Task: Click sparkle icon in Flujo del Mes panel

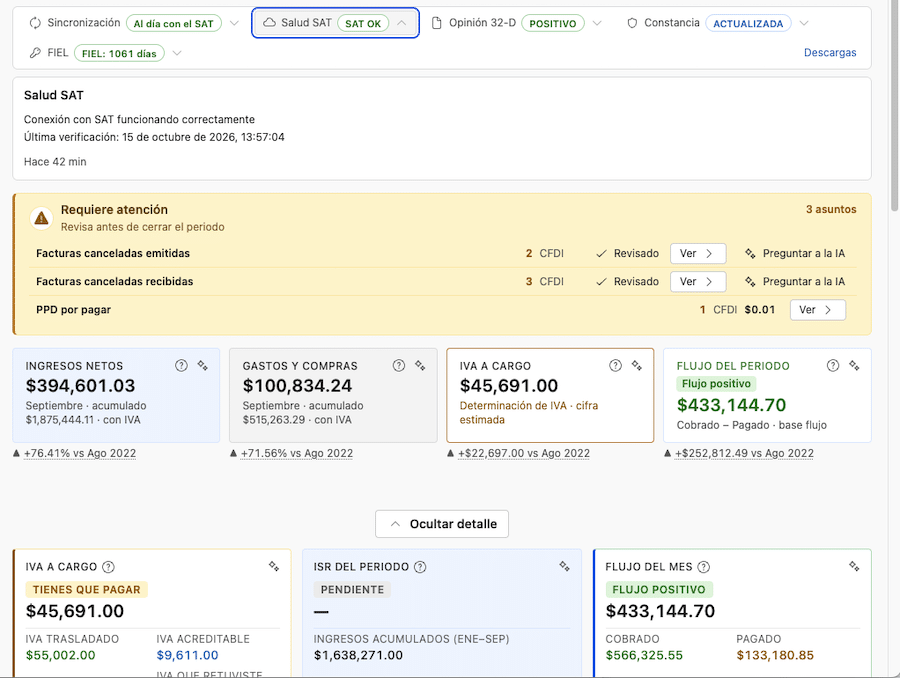Action: click(854, 567)
